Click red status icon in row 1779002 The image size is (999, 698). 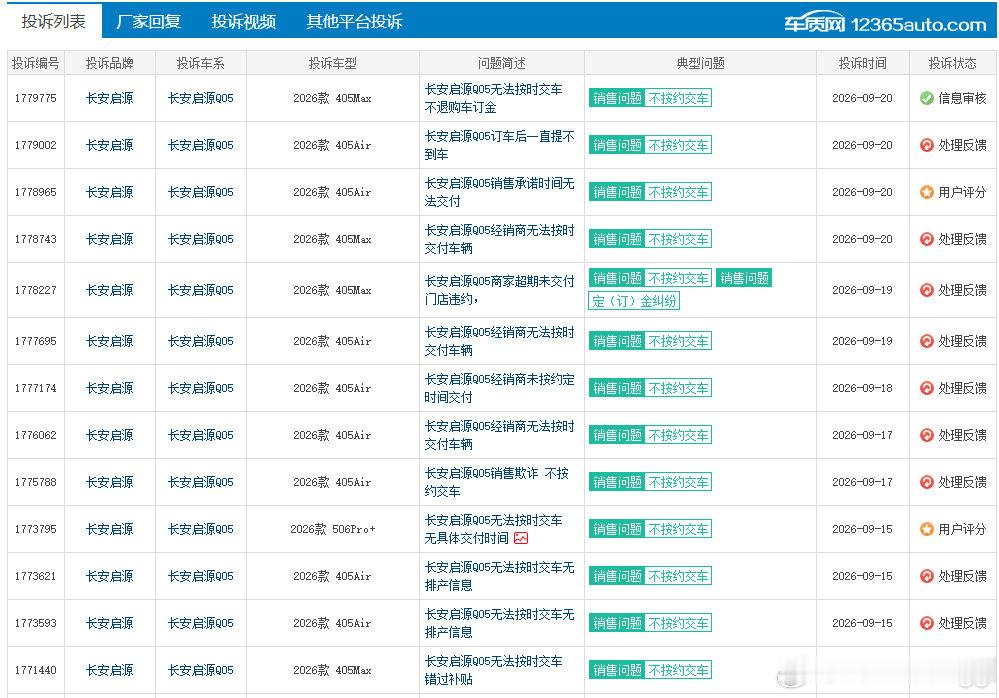pos(926,145)
